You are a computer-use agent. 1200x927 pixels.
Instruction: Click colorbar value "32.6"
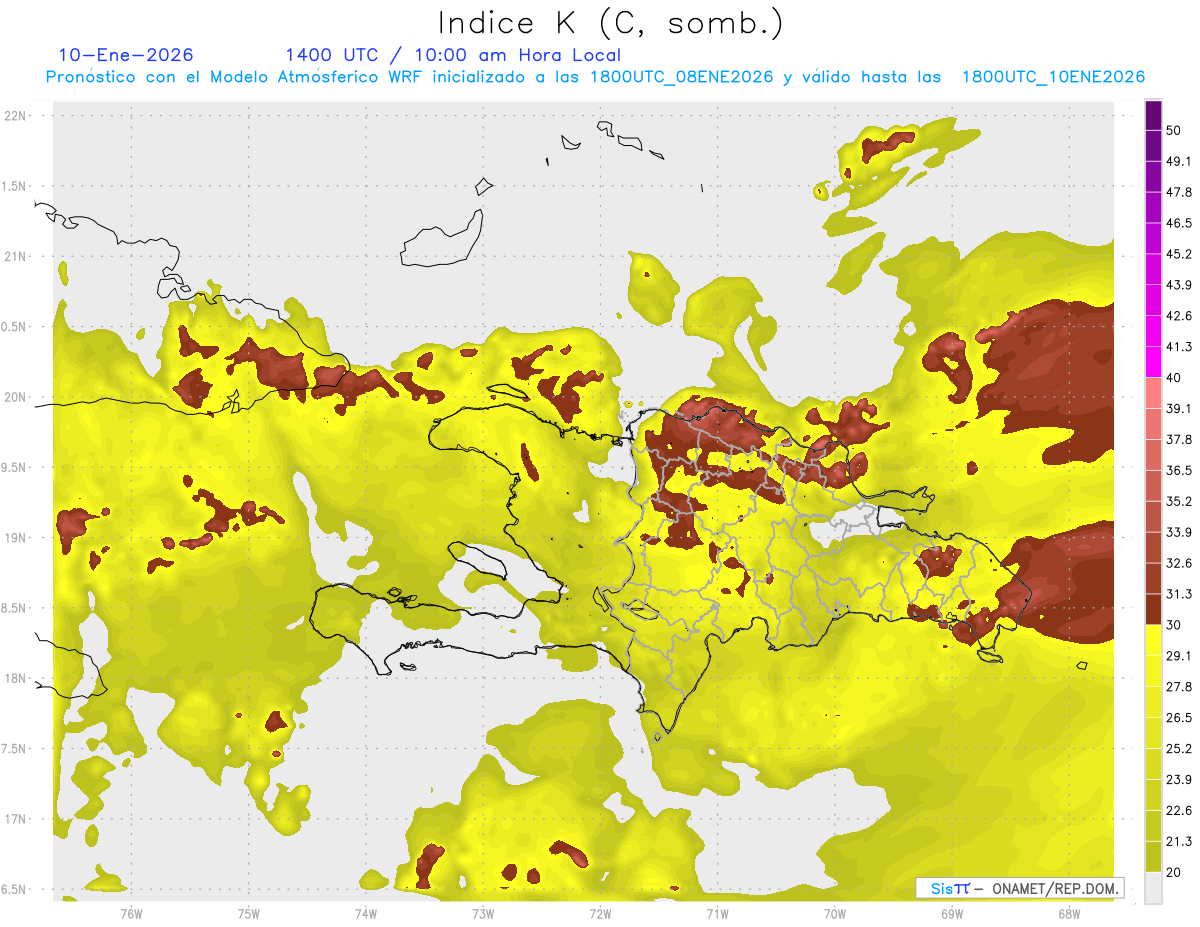tap(1179, 563)
